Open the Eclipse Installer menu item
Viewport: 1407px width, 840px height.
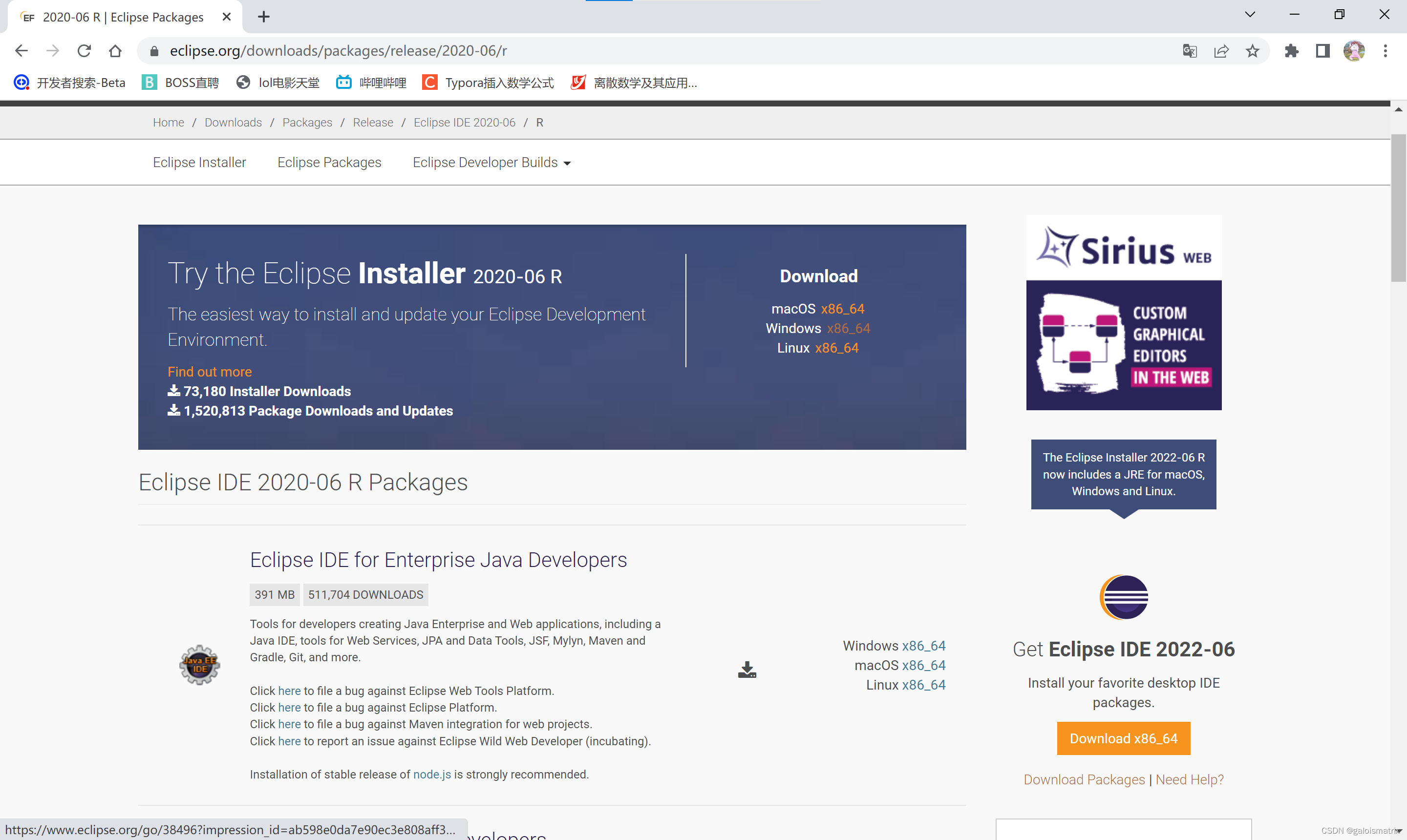pyautogui.click(x=199, y=163)
